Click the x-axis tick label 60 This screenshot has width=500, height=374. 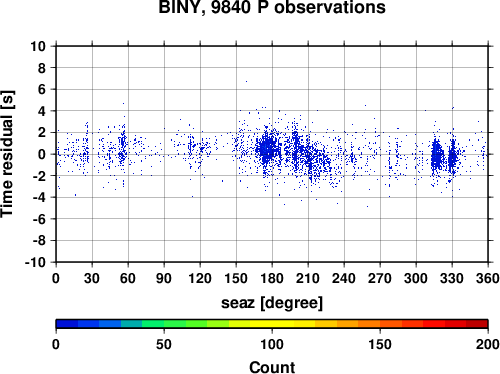click(x=128, y=278)
